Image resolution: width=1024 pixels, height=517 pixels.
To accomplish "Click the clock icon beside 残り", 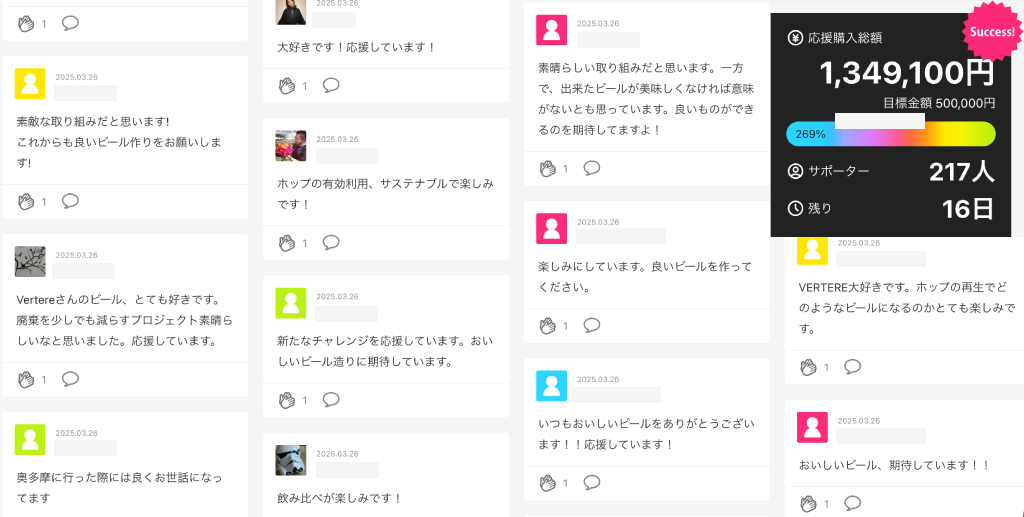I will [x=796, y=208].
